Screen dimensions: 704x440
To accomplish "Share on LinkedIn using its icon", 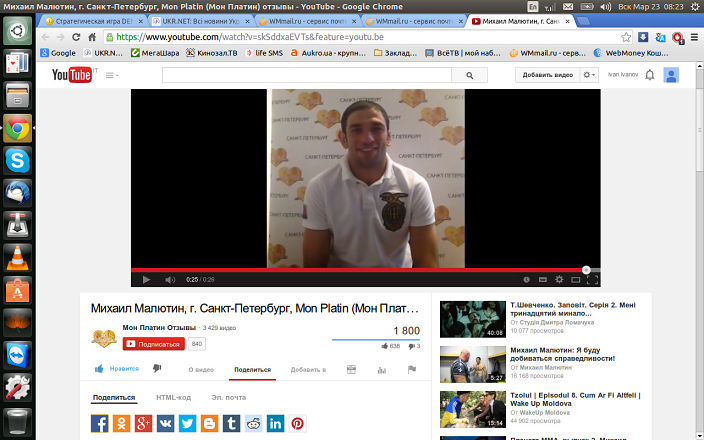I will 275,423.
